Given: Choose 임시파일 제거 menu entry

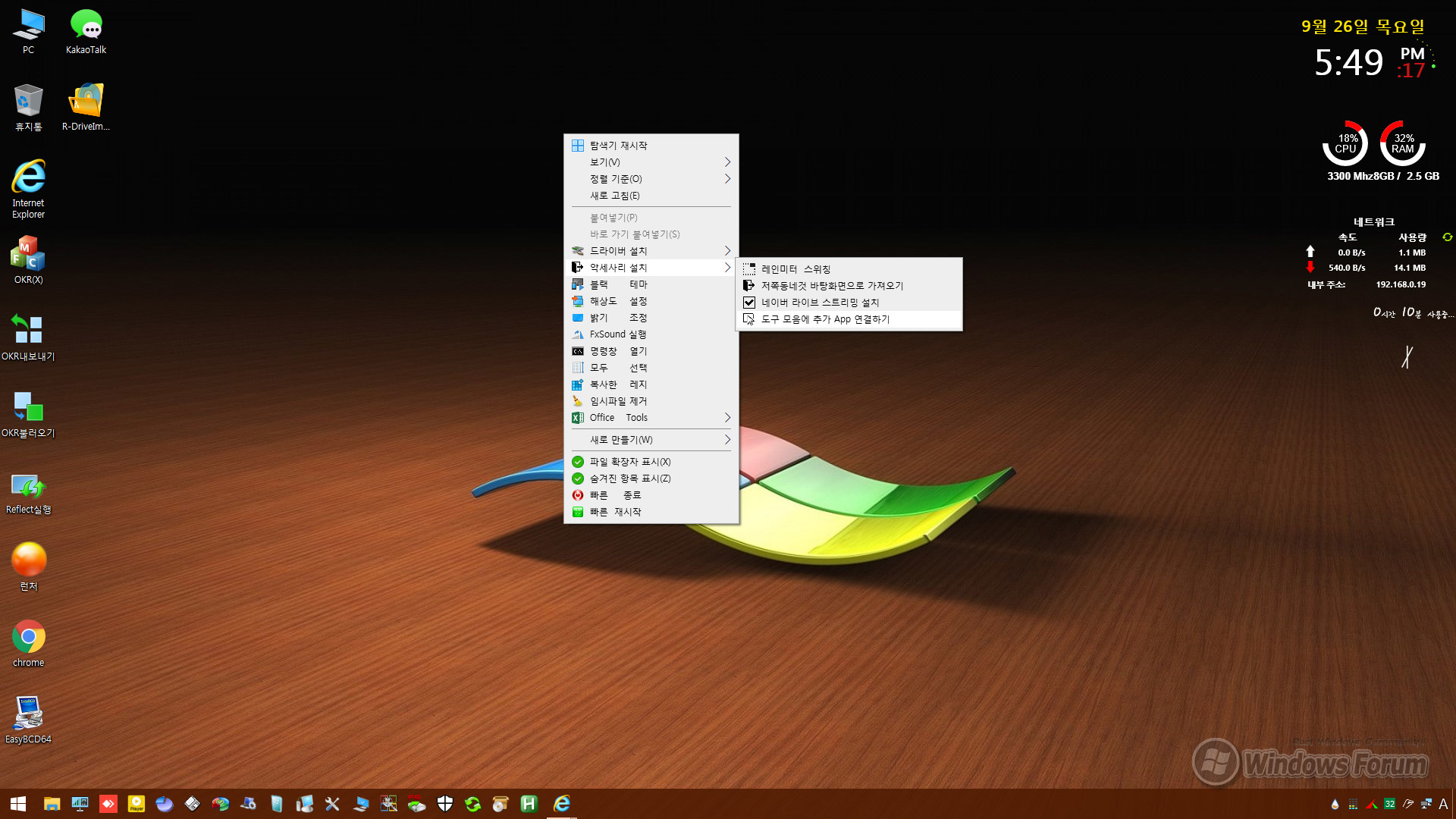Looking at the screenshot, I should click(x=651, y=401).
